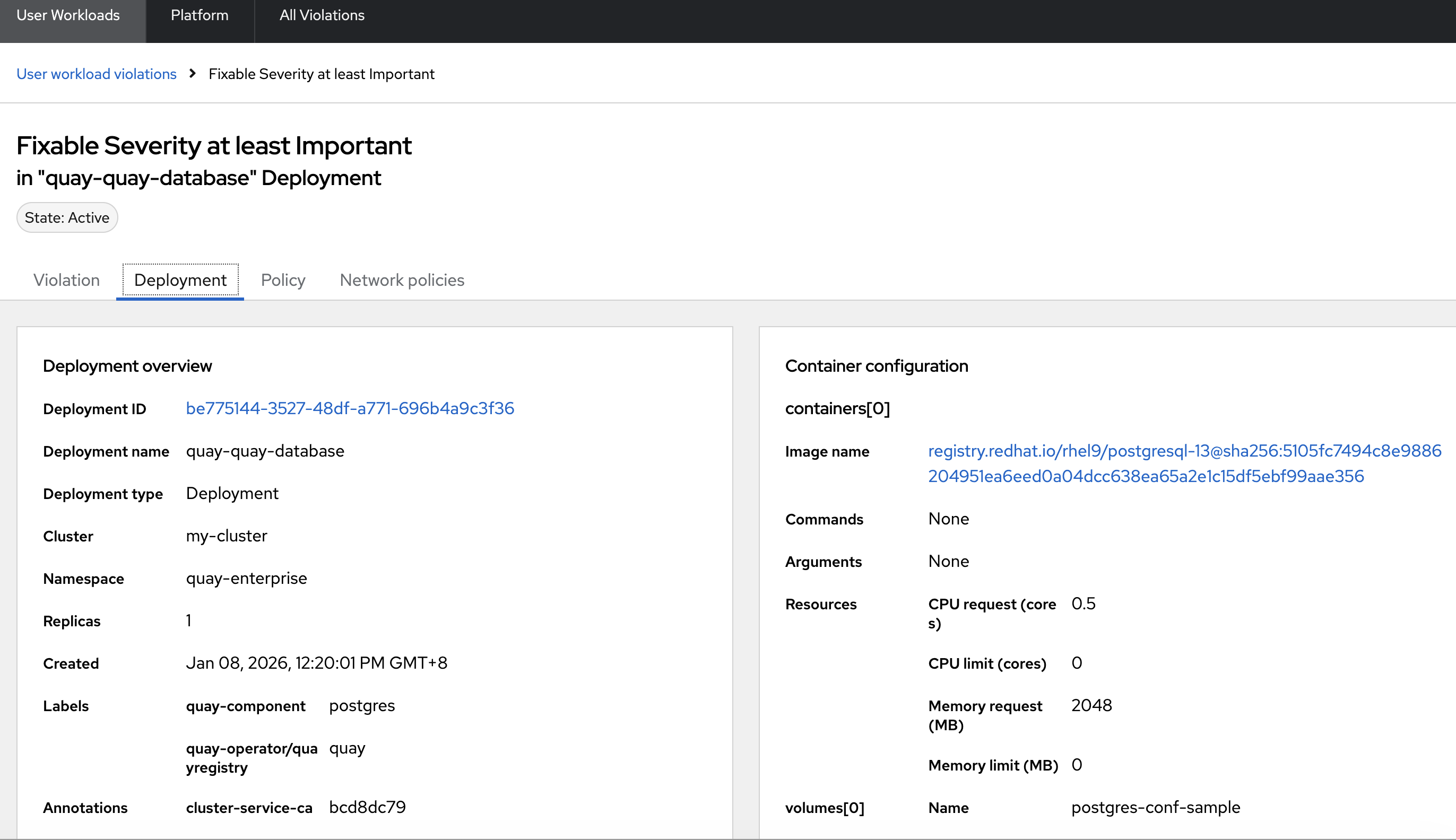Open the Deployment ID link be775144
Image resolution: width=1456 pixels, height=840 pixels.
[x=350, y=408]
